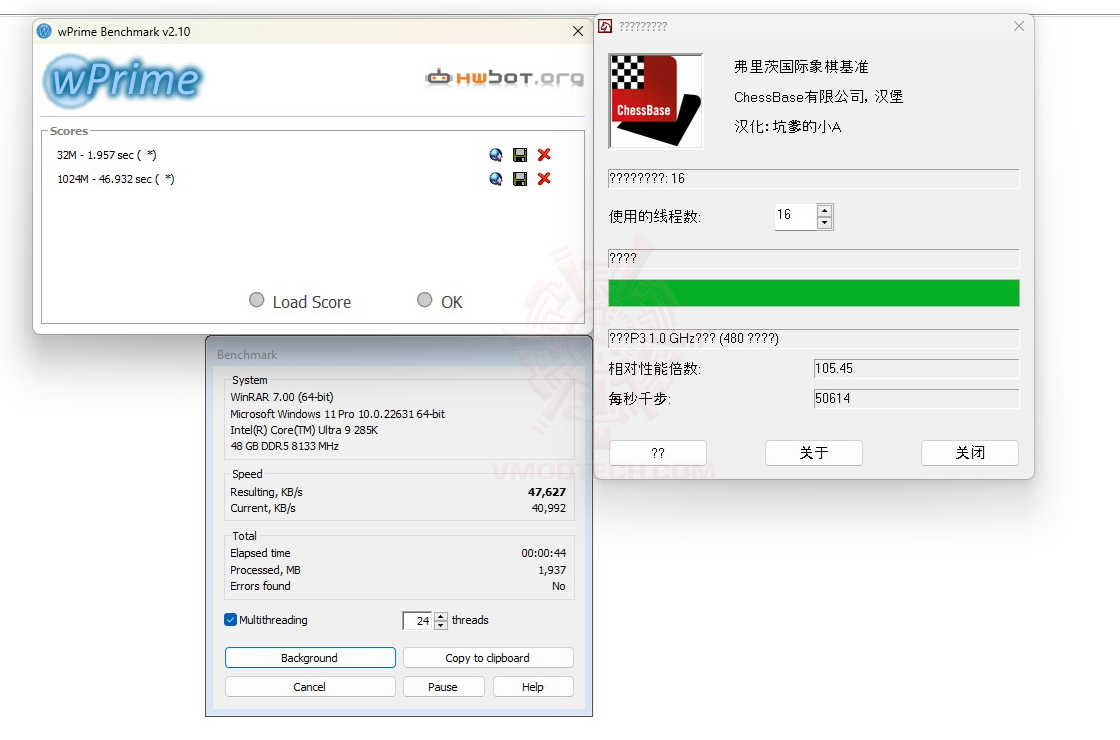The image size is (1120, 740).
Task: Increase WinRAR thread count with up arrow
Action: pos(441,616)
